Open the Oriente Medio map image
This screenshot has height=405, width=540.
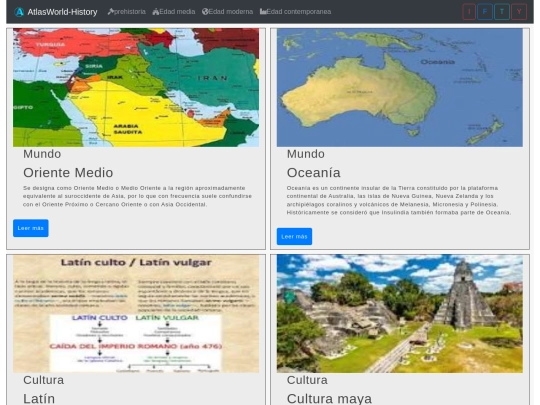(x=136, y=87)
